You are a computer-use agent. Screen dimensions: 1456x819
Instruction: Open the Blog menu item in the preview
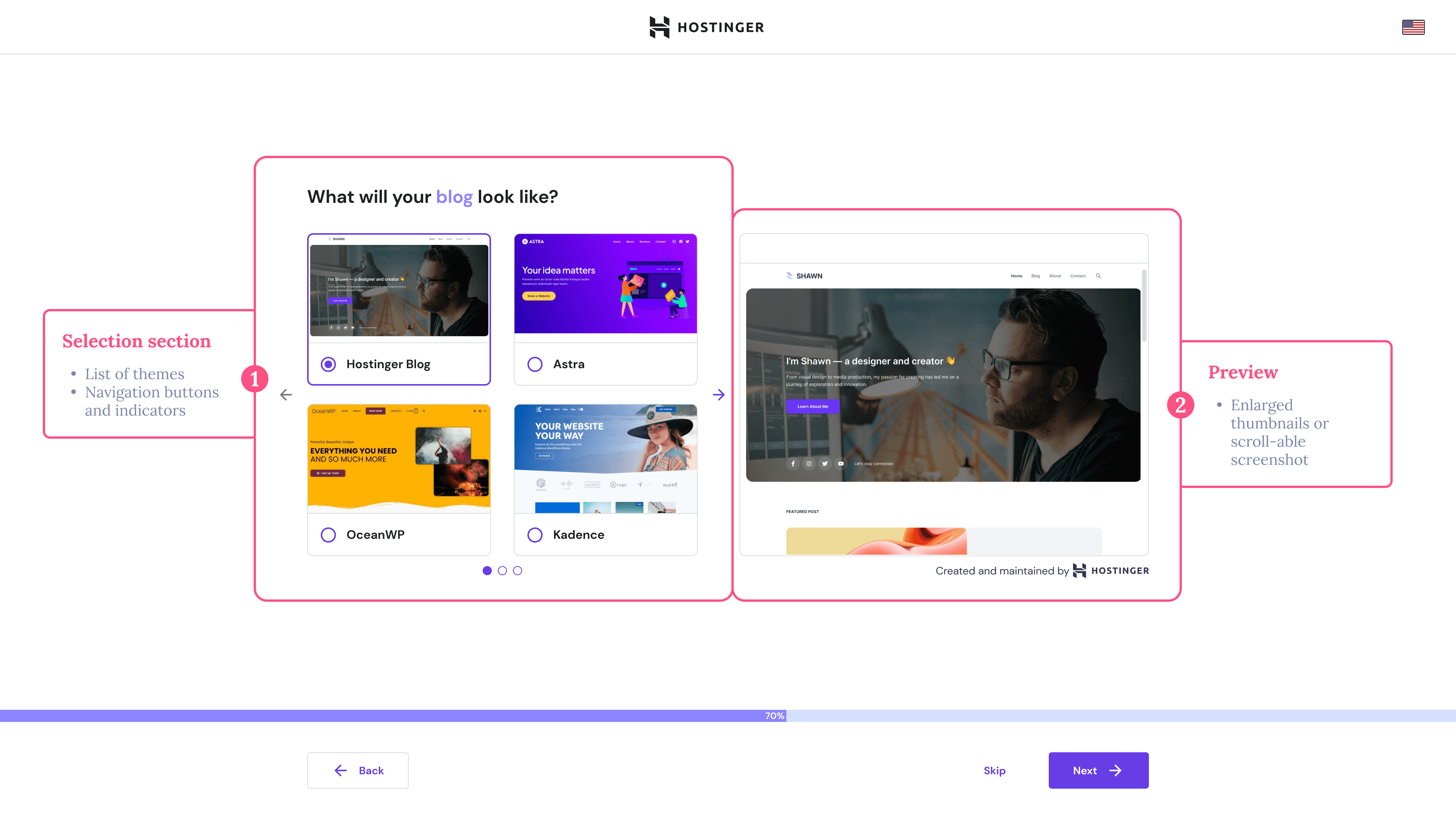(1035, 276)
